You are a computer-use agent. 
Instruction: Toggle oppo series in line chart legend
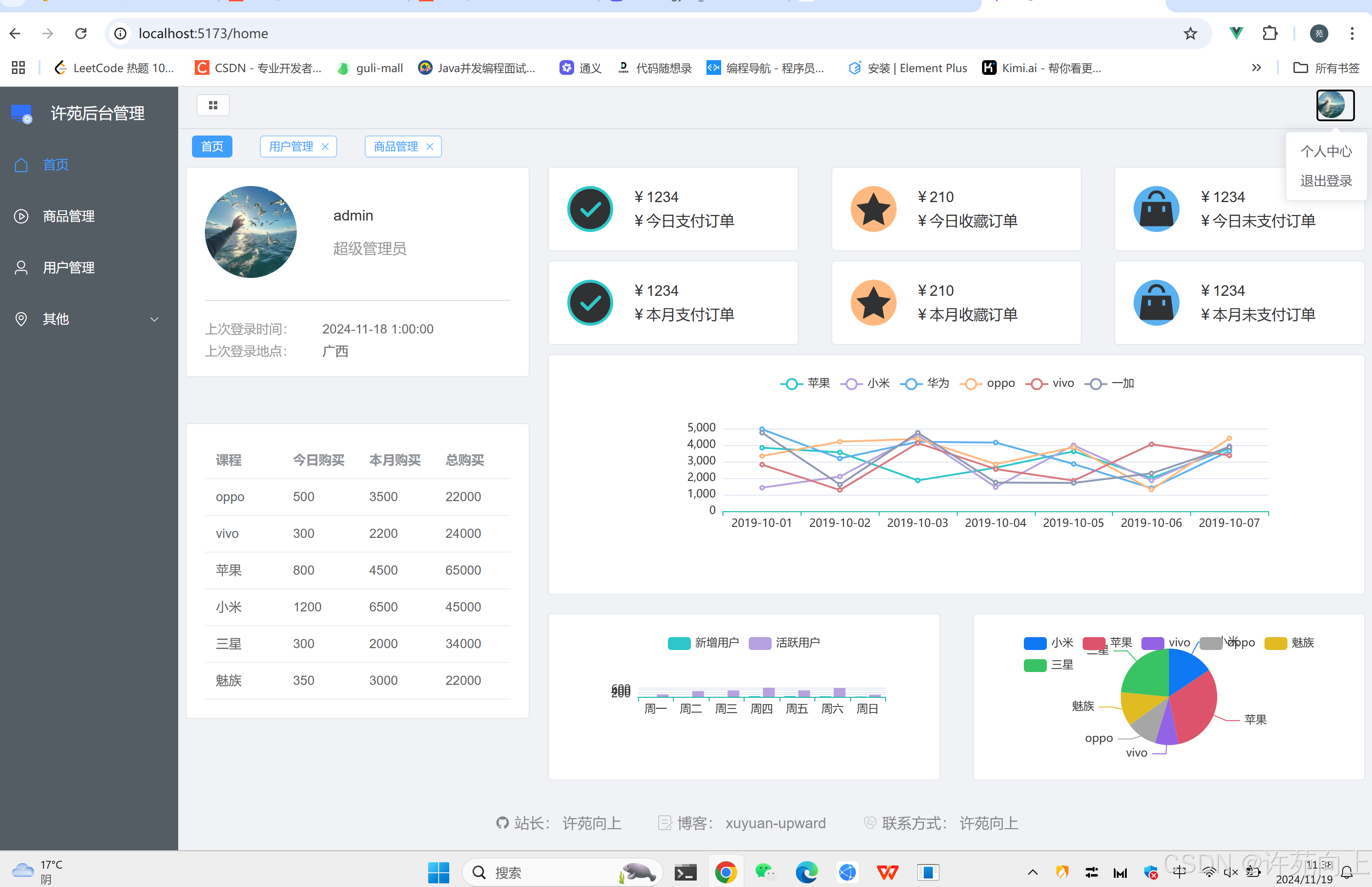click(987, 384)
